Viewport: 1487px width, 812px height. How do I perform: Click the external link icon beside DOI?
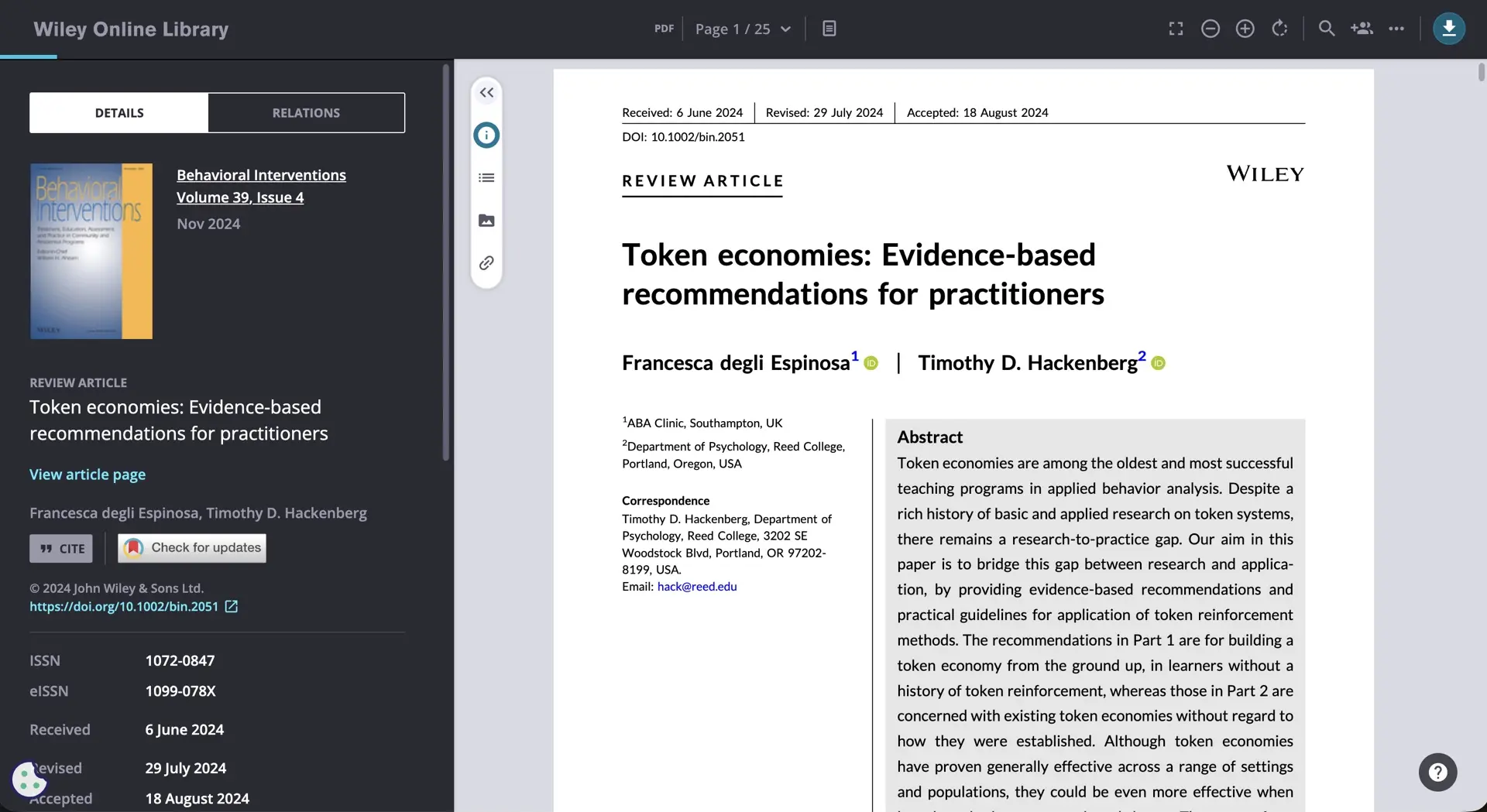click(x=231, y=607)
